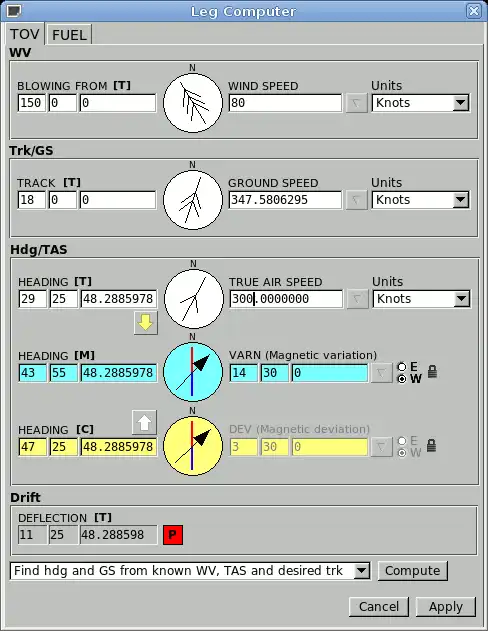Switch to the FUEL tab
Screen dimensions: 488x631
[x=69, y=35]
